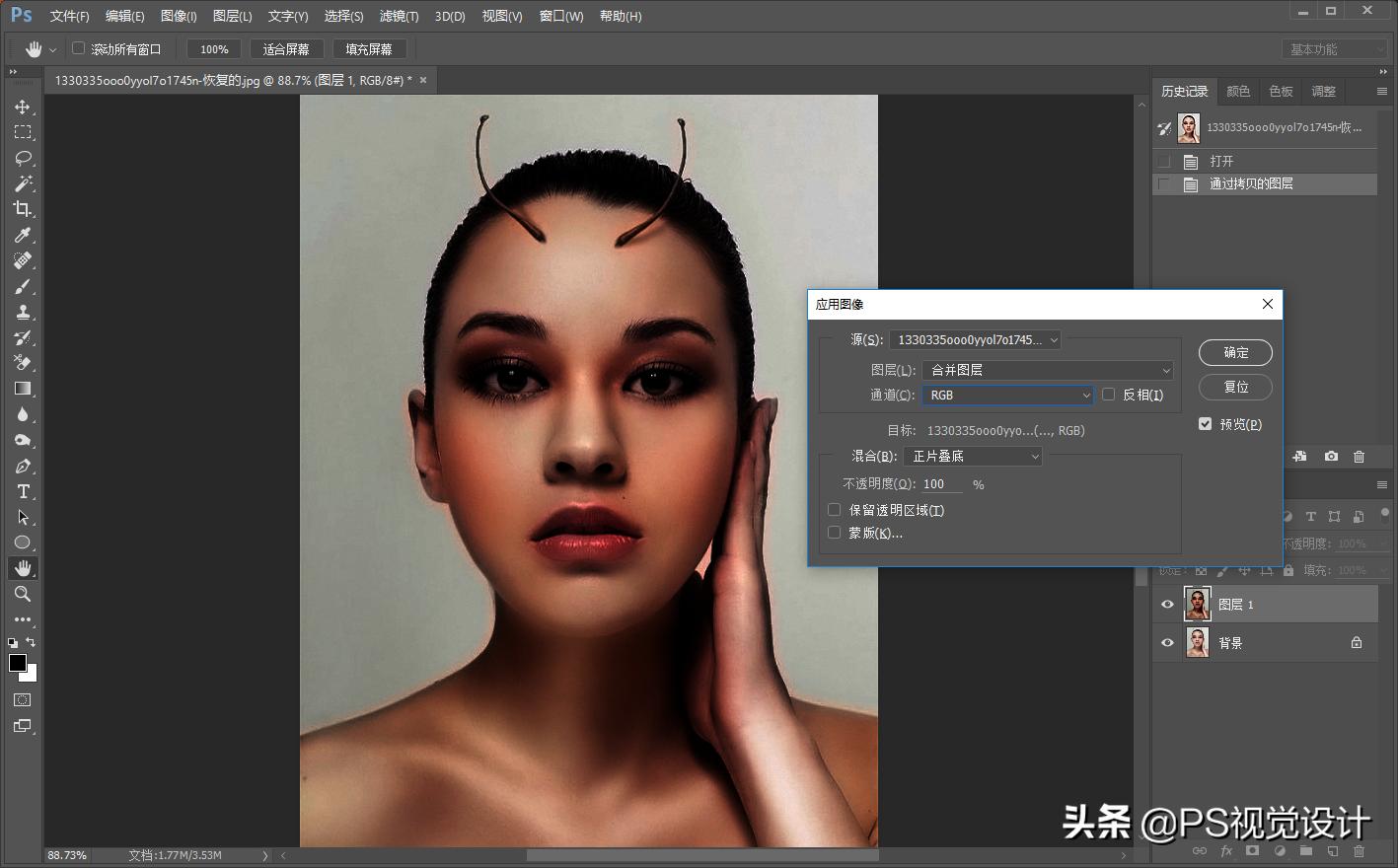Expand the 图层 source layer dropdown
Screen dimensions: 1398x868
[x=1048, y=370]
